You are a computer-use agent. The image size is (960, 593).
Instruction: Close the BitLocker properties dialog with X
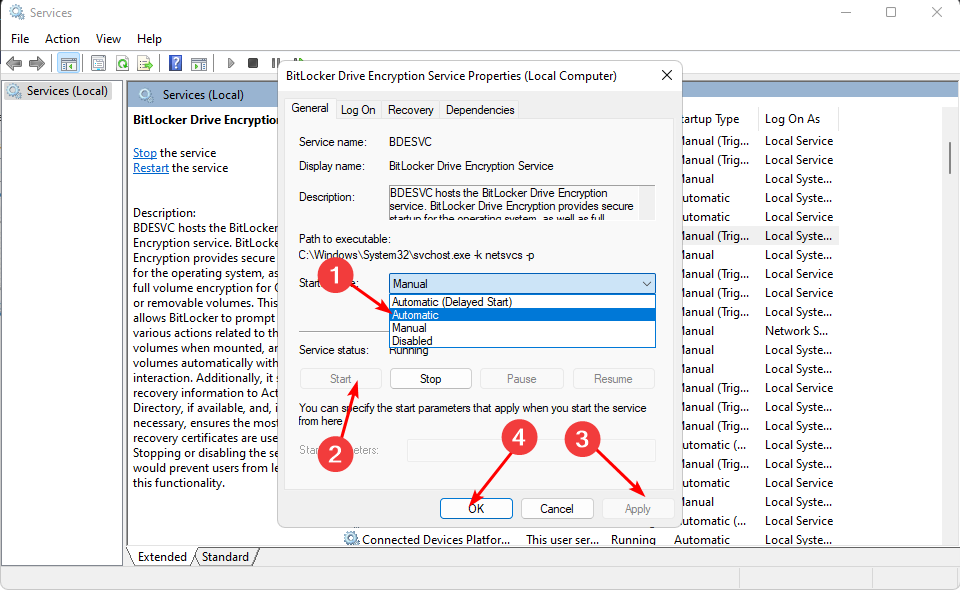(667, 75)
